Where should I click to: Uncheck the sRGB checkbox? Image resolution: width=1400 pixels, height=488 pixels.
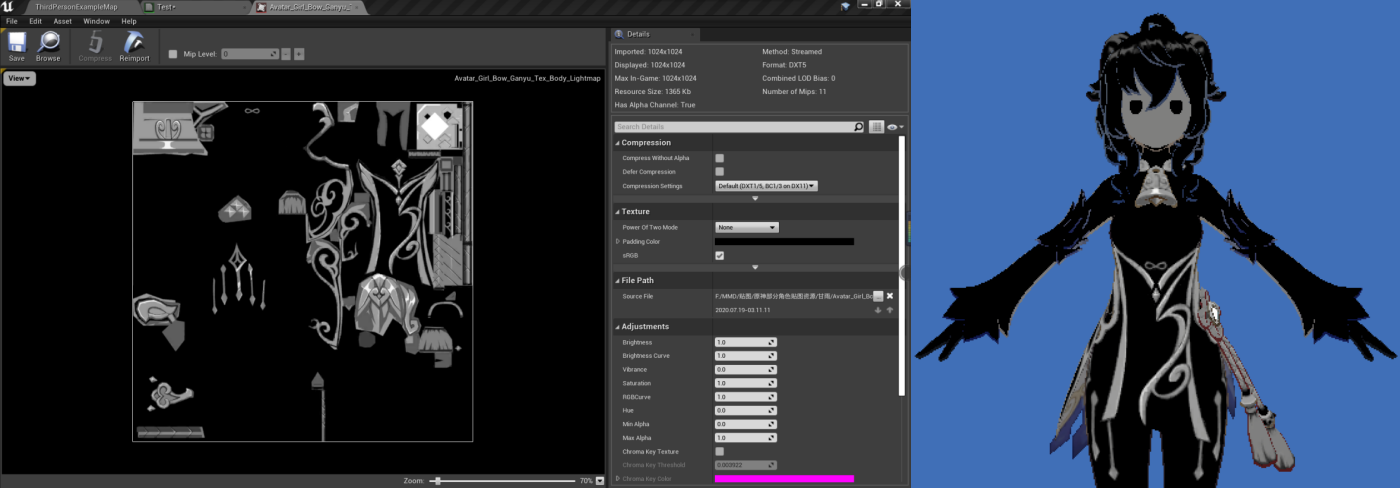click(719, 256)
